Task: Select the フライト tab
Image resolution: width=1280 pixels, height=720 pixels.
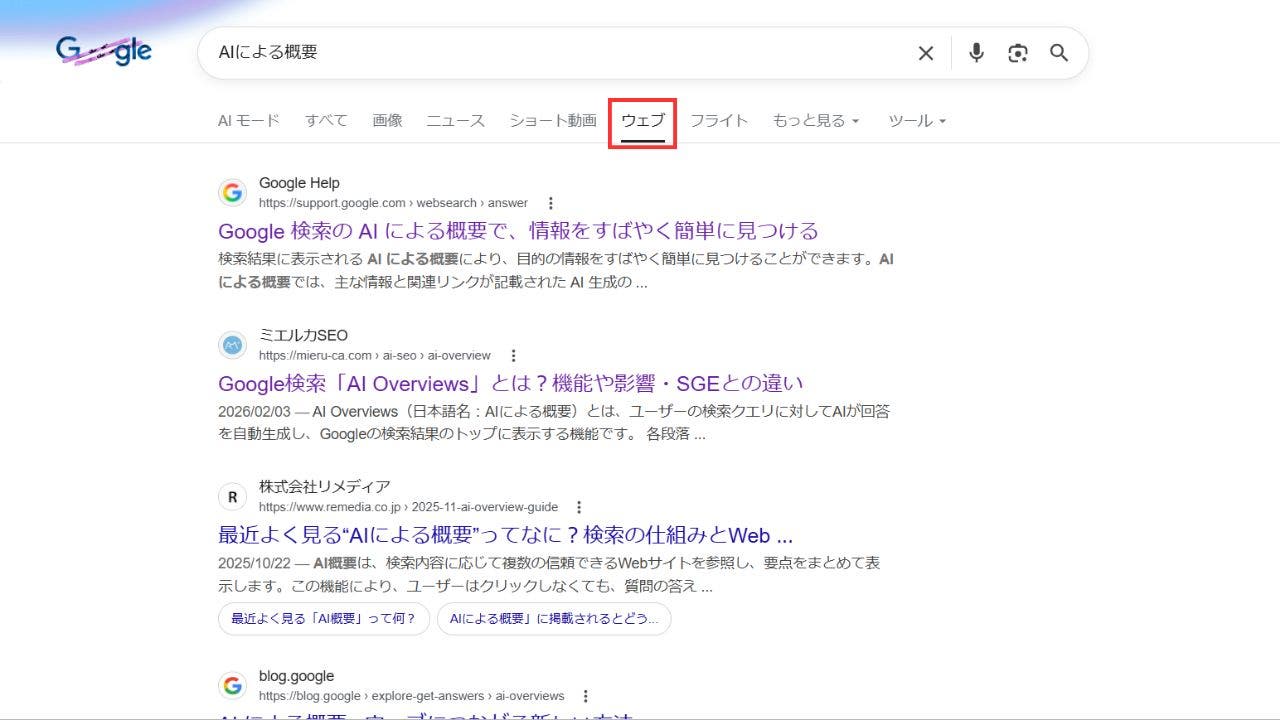Action: 719,120
